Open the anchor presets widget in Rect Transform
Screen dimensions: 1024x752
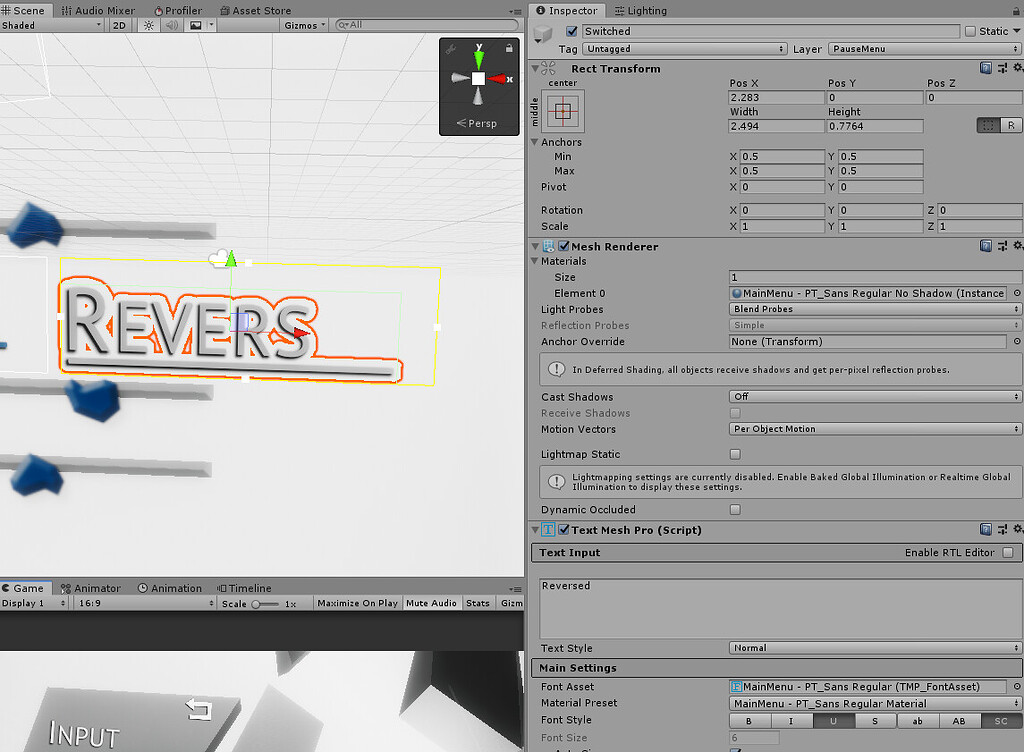click(x=564, y=110)
